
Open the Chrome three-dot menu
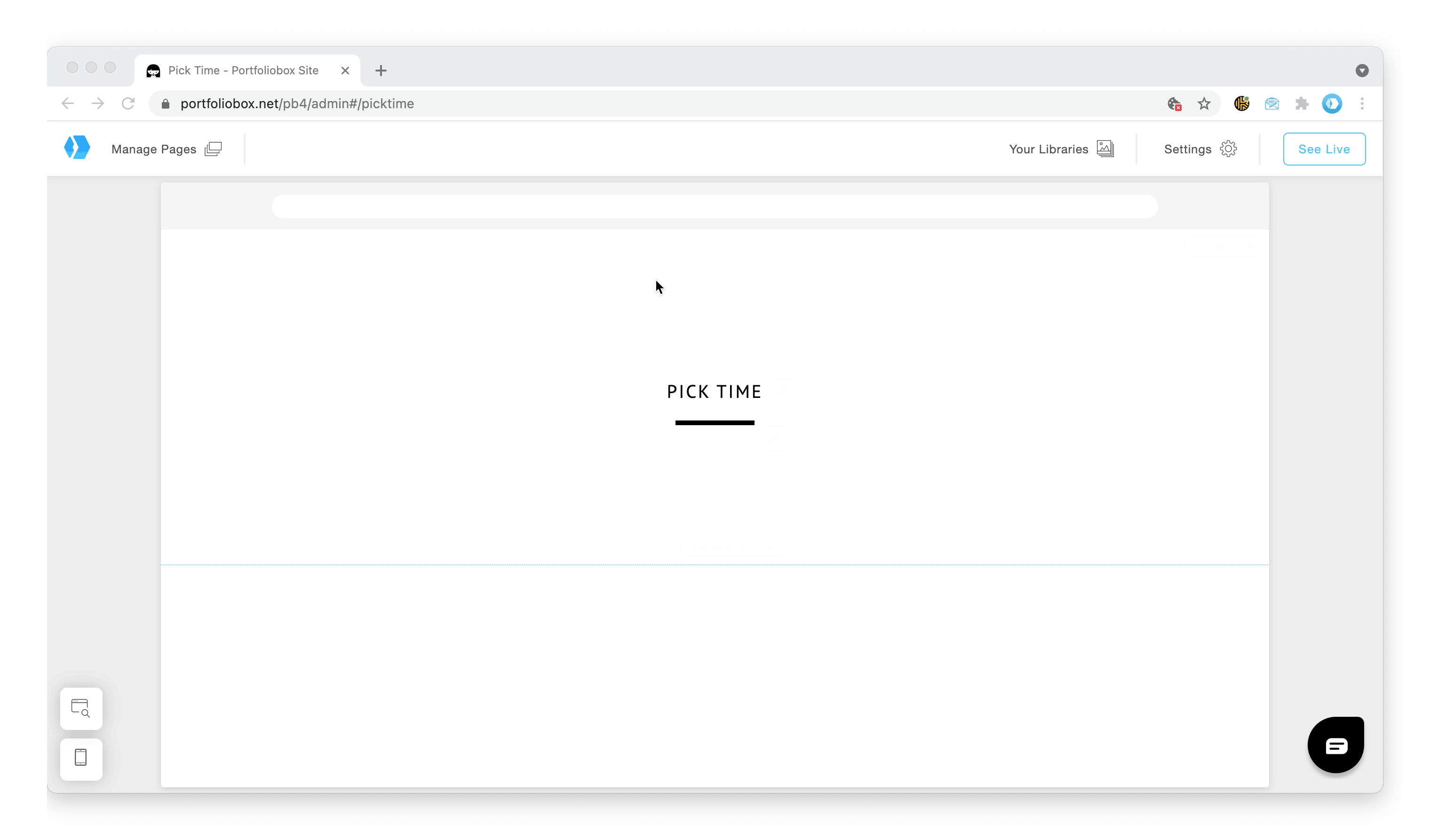tap(1362, 104)
